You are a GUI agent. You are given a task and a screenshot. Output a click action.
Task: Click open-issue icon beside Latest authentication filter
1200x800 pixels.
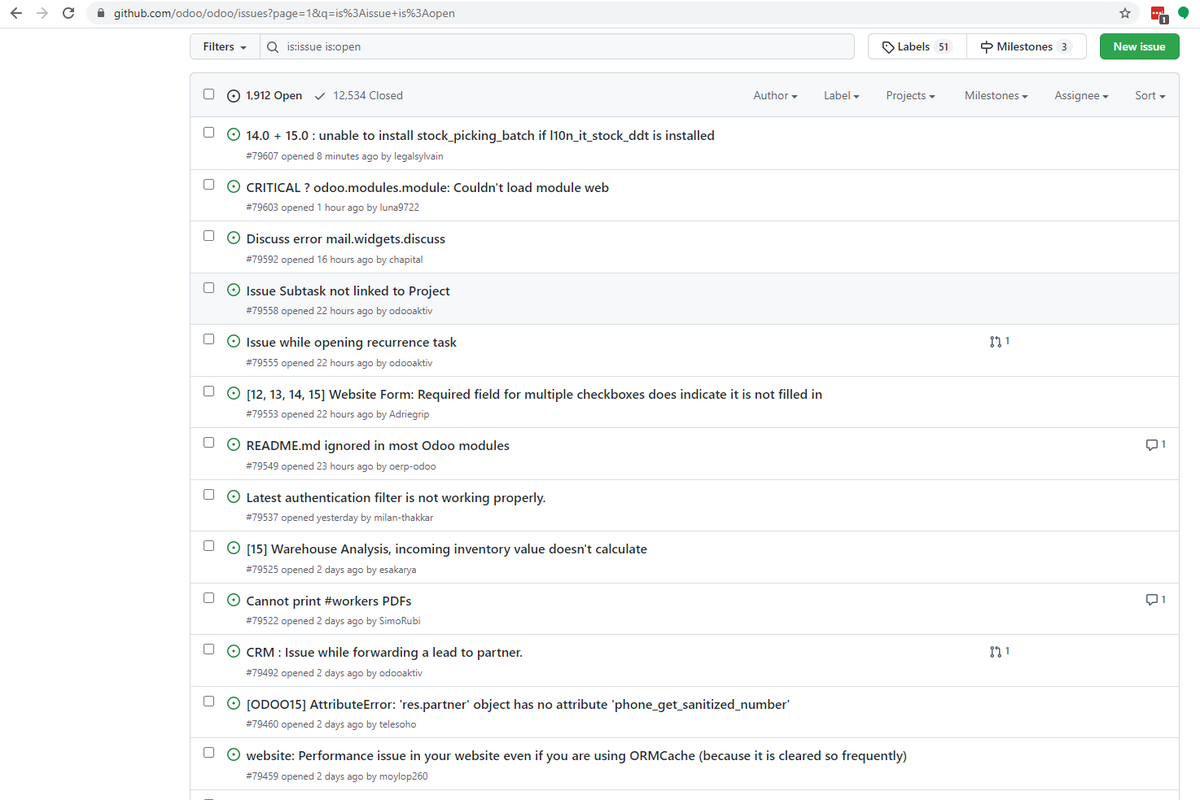click(233, 497)
